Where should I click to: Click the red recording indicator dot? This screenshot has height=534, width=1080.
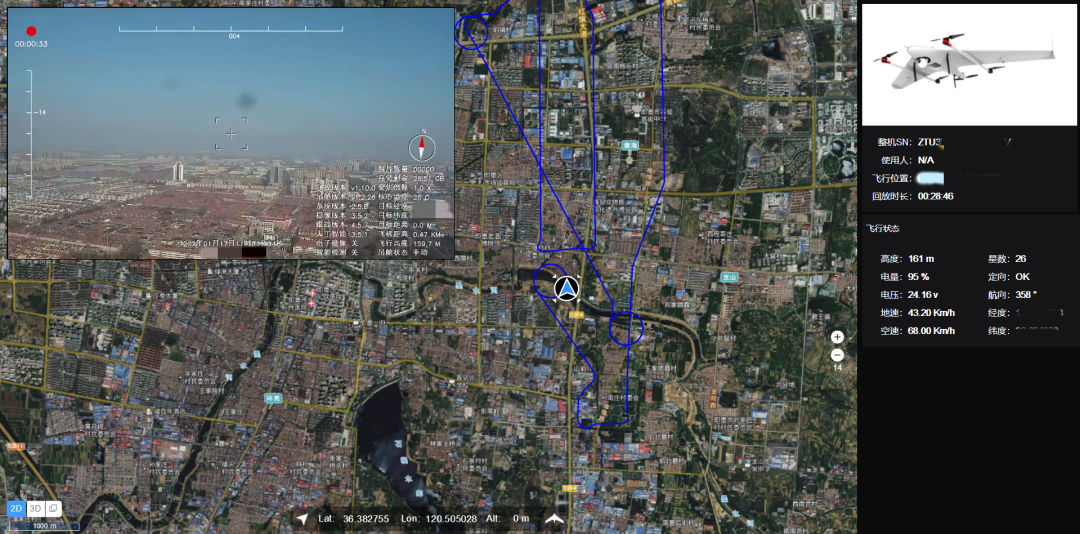(x=31, y=31)
